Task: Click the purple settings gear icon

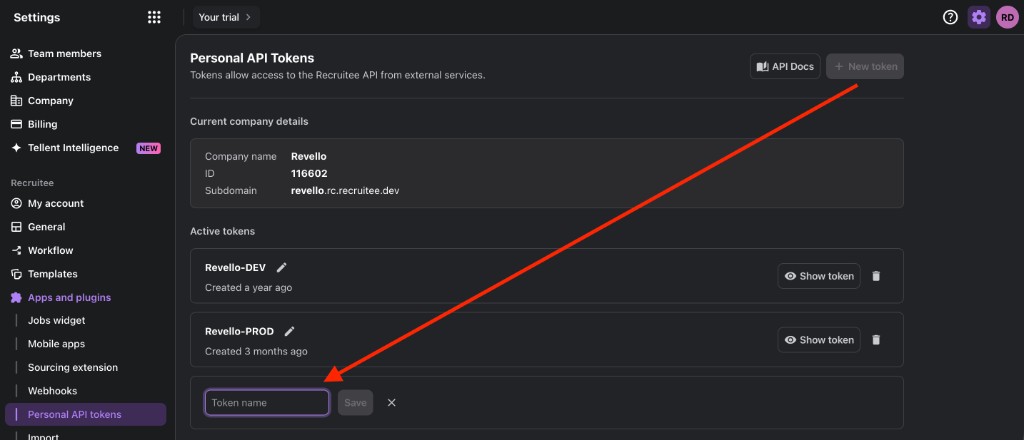Action: coord(978,18)
